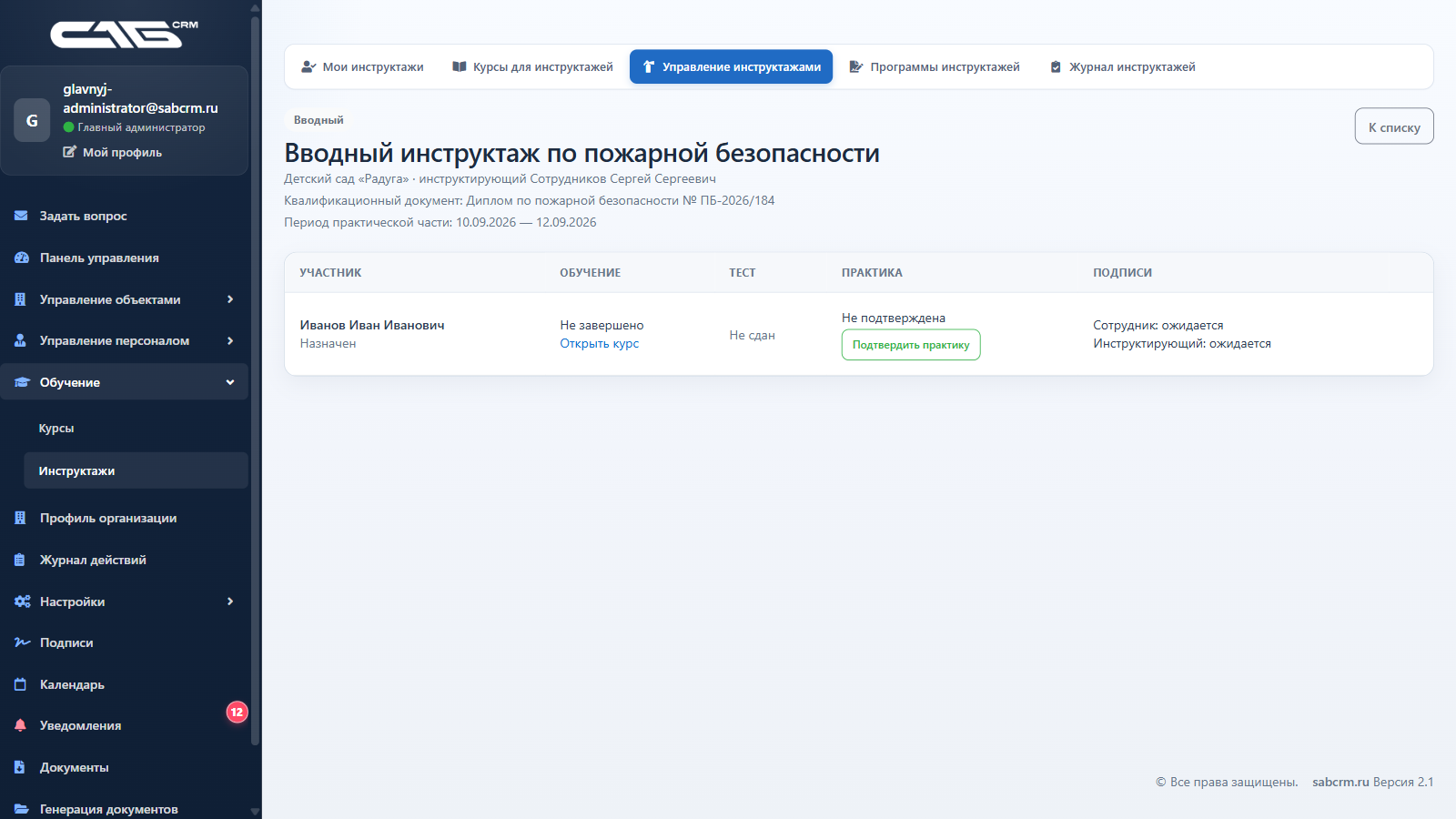Click the clipboard icon for Журнал действий
Image resolution: width=1456 pixels, height=819 pixels.
pos(20,560)
